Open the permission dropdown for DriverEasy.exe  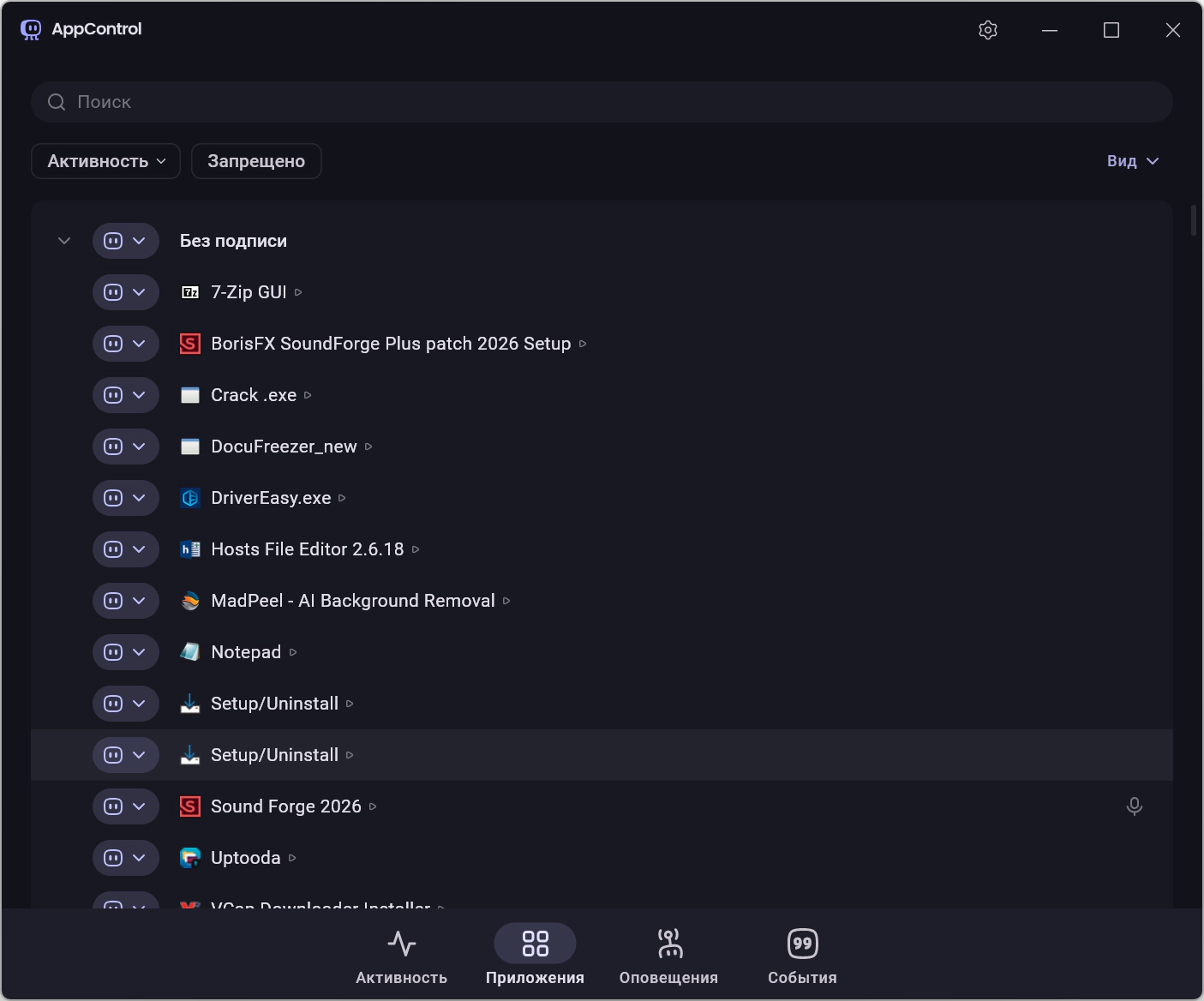126,498
